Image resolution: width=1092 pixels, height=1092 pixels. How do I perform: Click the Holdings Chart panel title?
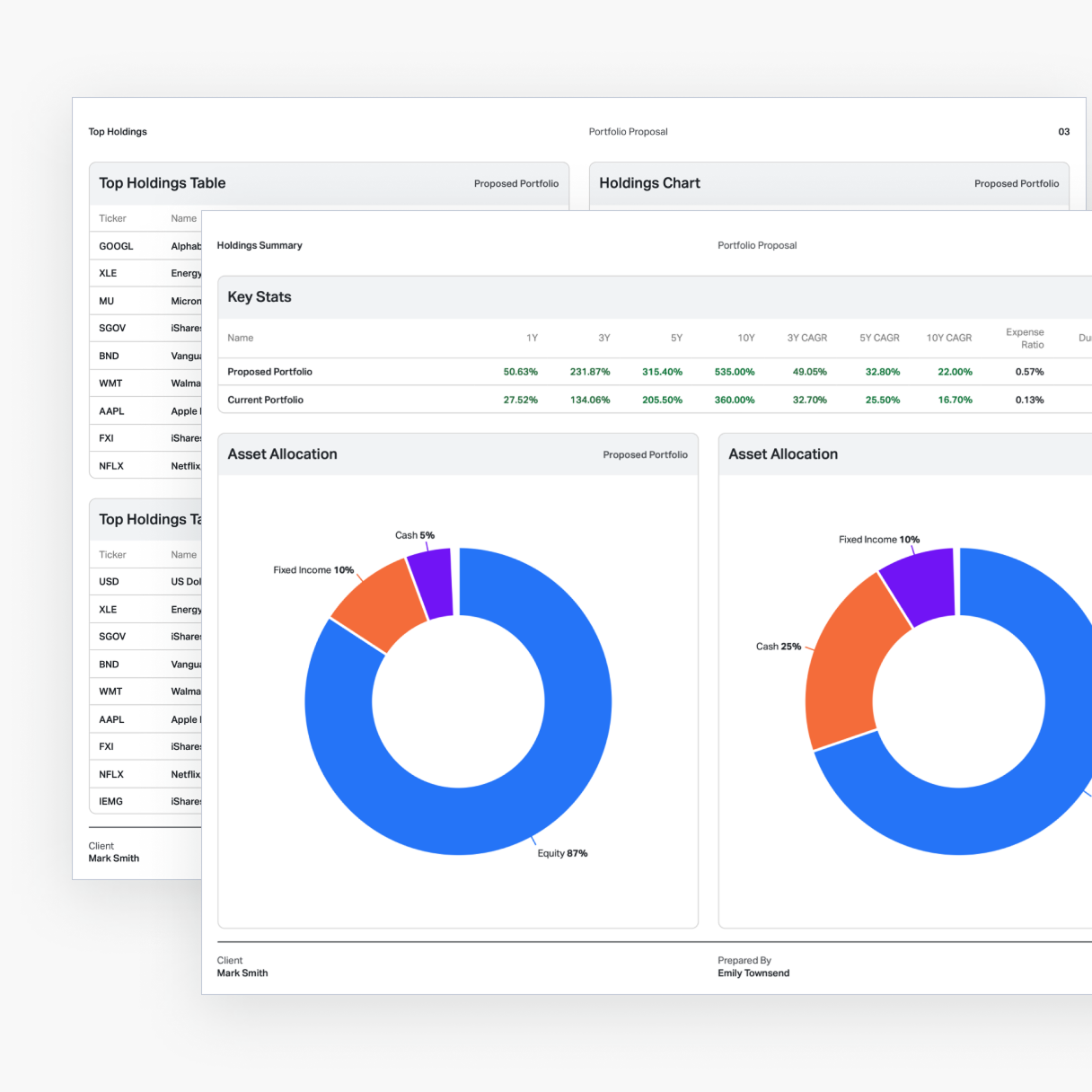(649, 183)
